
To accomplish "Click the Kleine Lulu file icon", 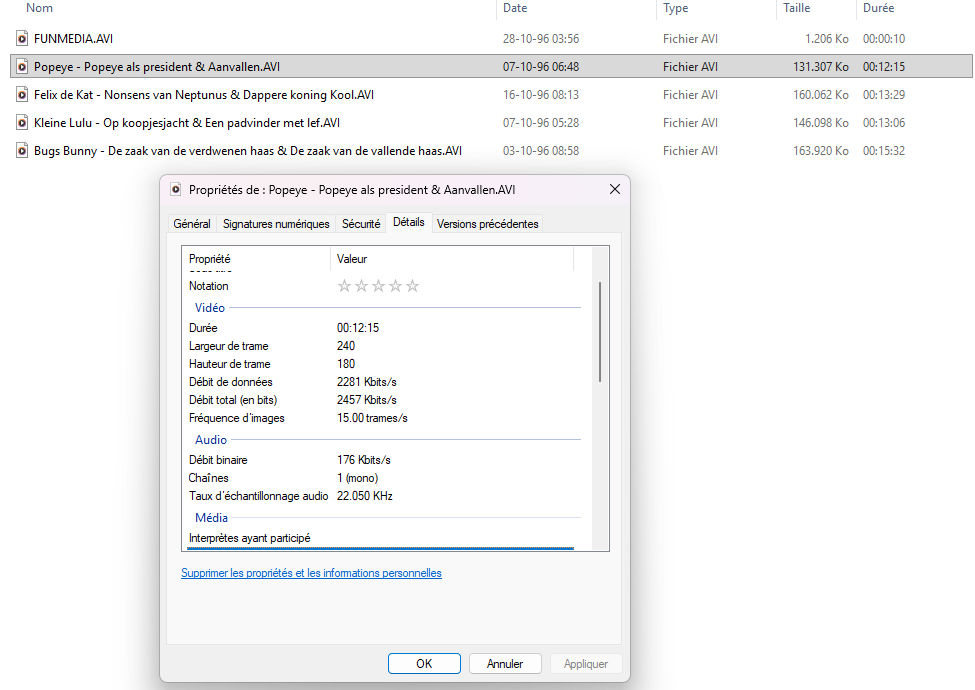I will click(x=22, y=122).
